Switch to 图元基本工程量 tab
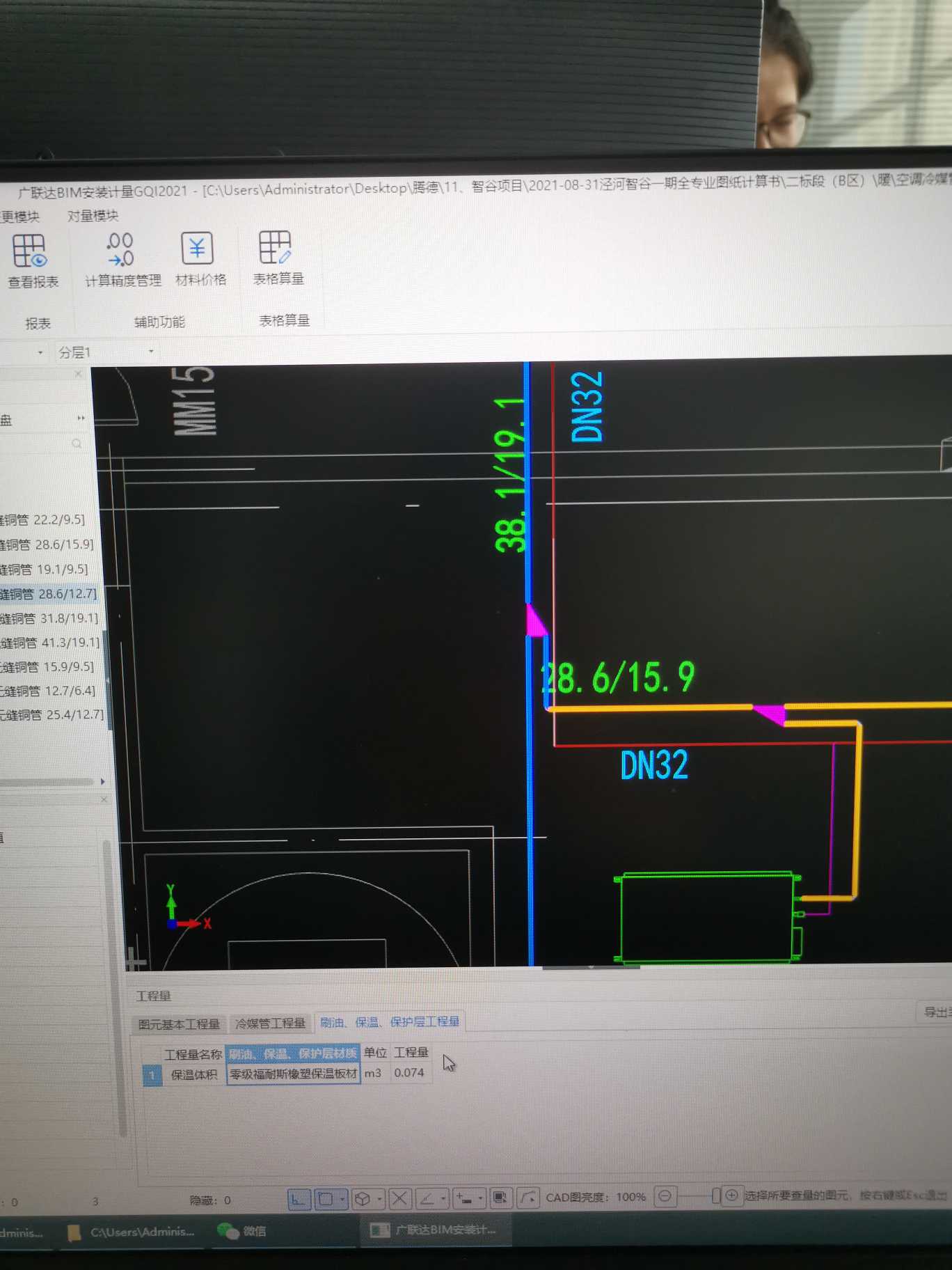 (x=179, y=1024)
